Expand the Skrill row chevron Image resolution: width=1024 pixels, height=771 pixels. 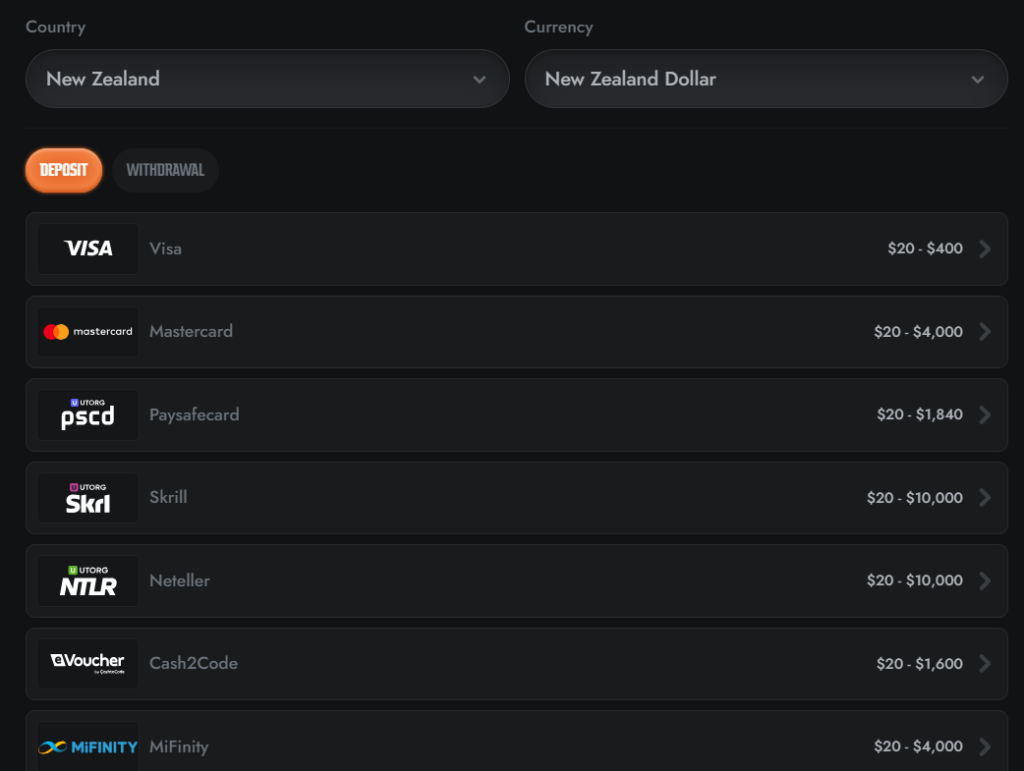pyautogui.click(x=985, y=497)
